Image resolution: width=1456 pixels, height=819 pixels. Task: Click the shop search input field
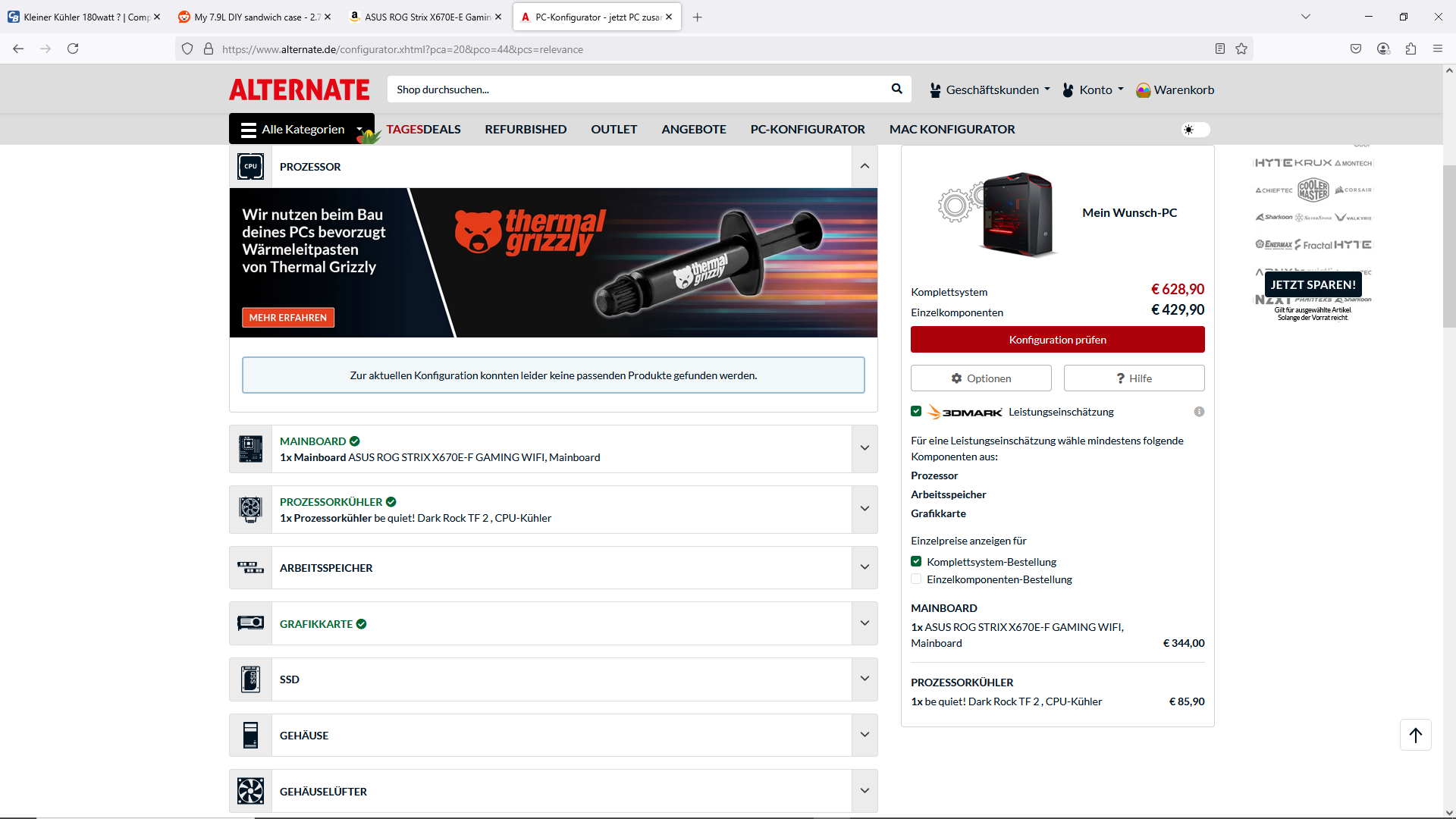click(637, 89)
